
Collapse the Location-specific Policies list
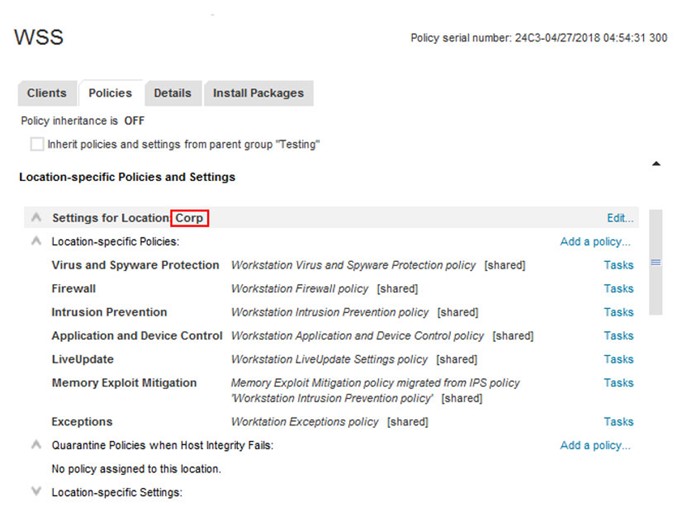click(x=37, y=241)
